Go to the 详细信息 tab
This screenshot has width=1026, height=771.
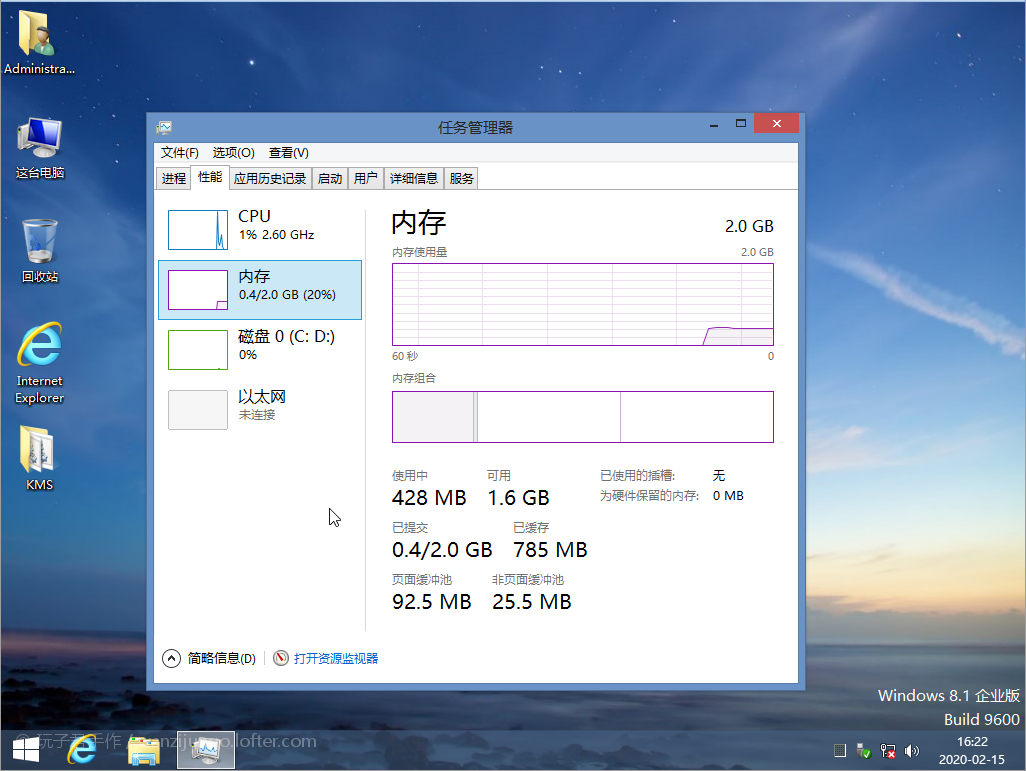click(x=414, y=178)
